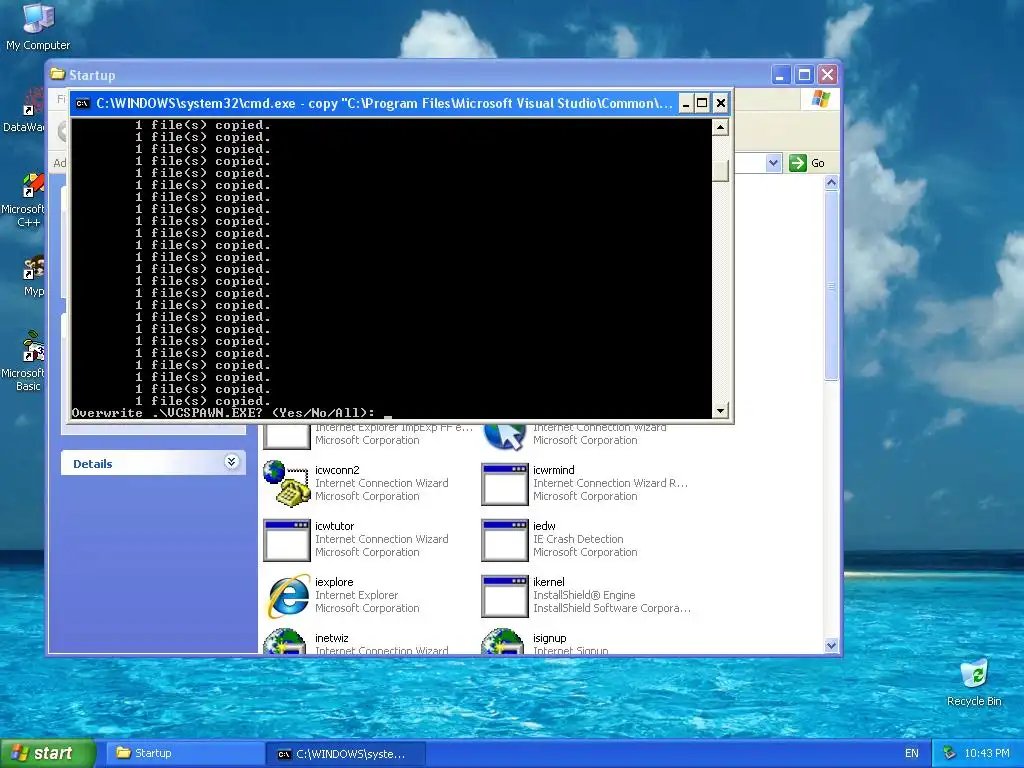Click the isignup file name

(x=550, y=638)
